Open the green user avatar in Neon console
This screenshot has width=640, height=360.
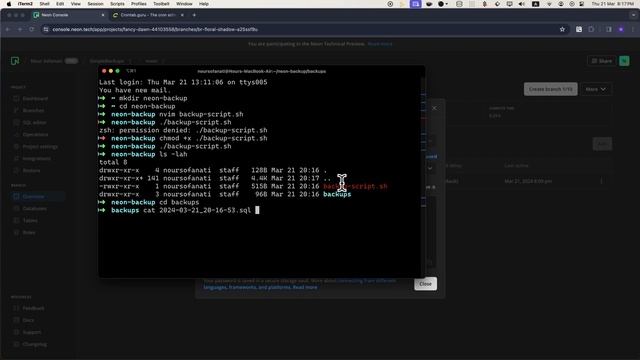tap(624, 61)
